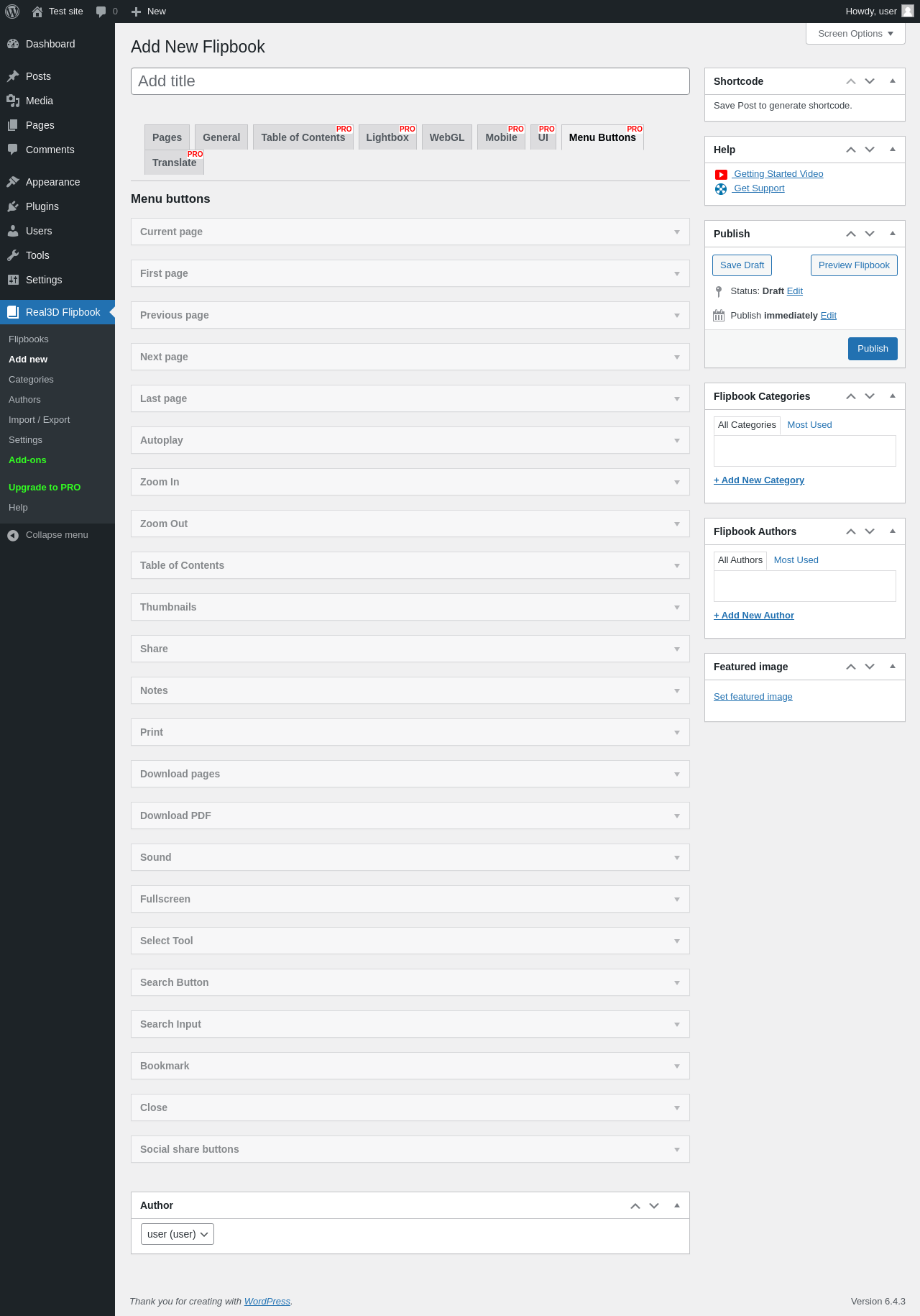Toggle Featured image panel collapse triangle
This screenshot has width=920, height=1316.
[x=893, y=667]
